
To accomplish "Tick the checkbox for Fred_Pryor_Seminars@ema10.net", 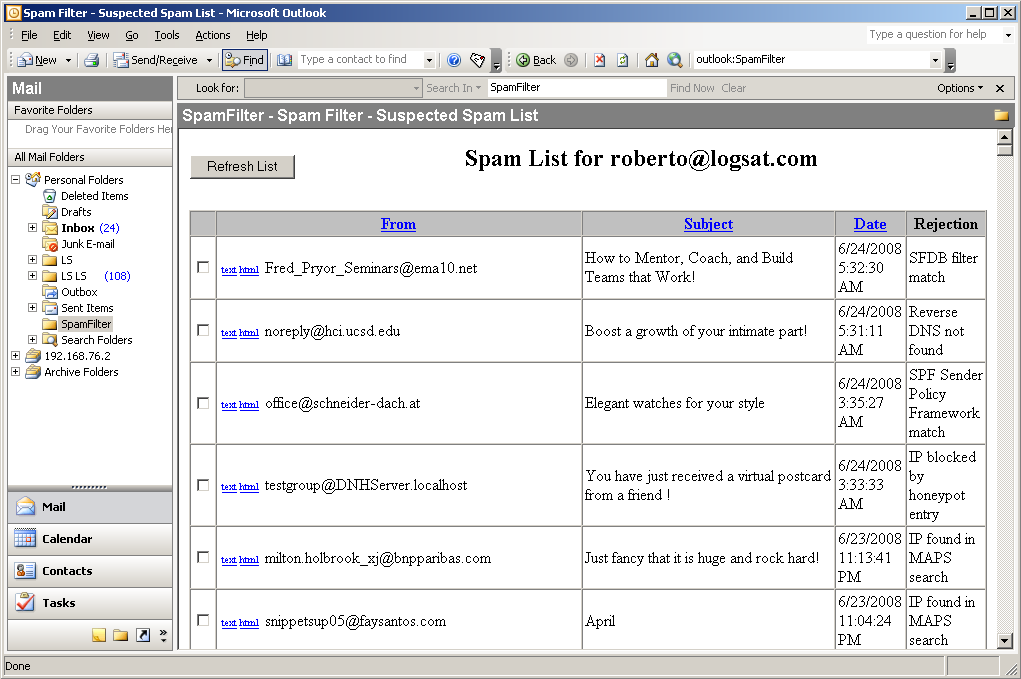I will coord(203,268).
